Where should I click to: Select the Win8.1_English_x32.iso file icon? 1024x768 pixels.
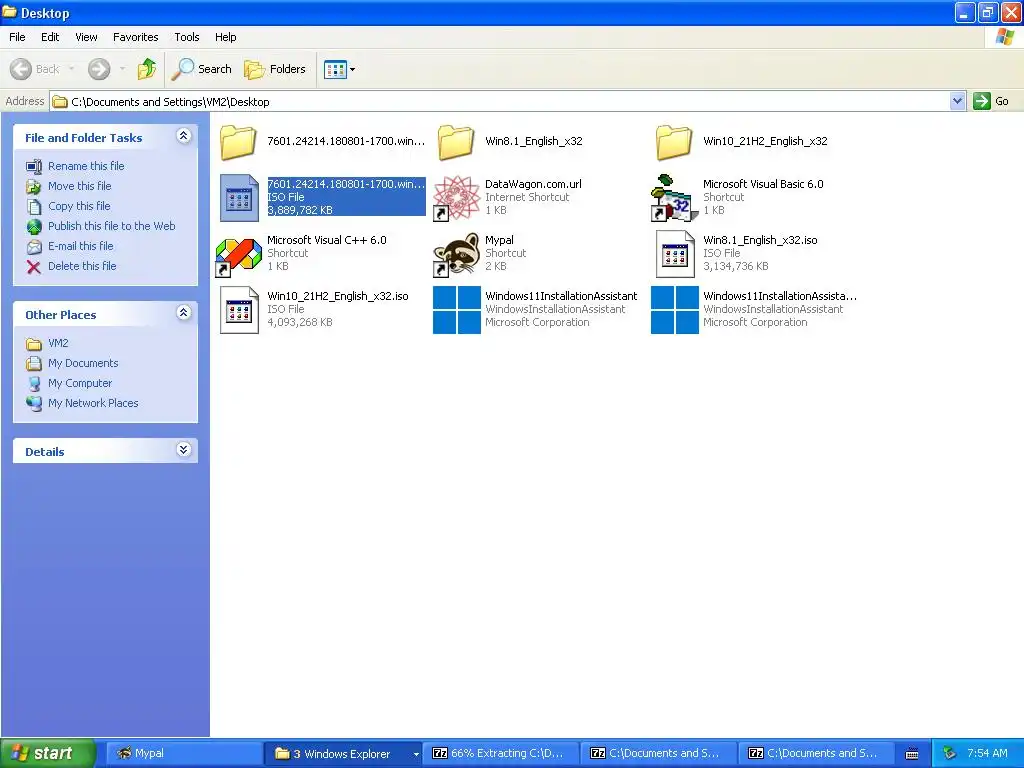pyautogui.click(x=675, y=254)
